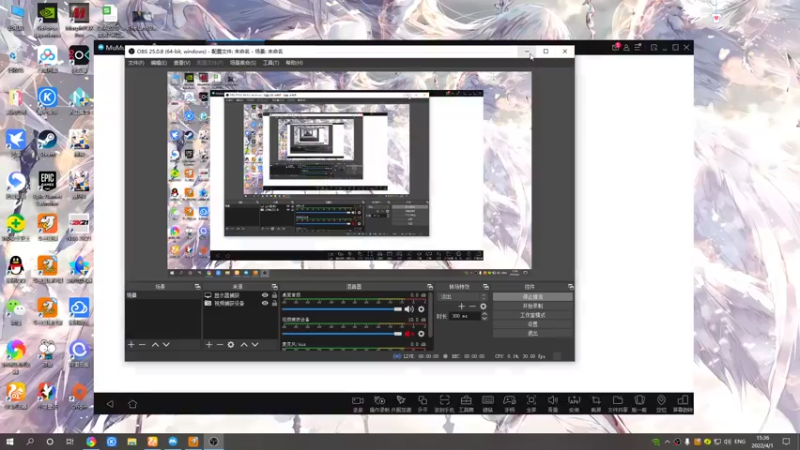Image resolution: width=800 pixels, height=450 pixels.
Task: Undock the 控件 controls panel
Action: click(570, 287)
